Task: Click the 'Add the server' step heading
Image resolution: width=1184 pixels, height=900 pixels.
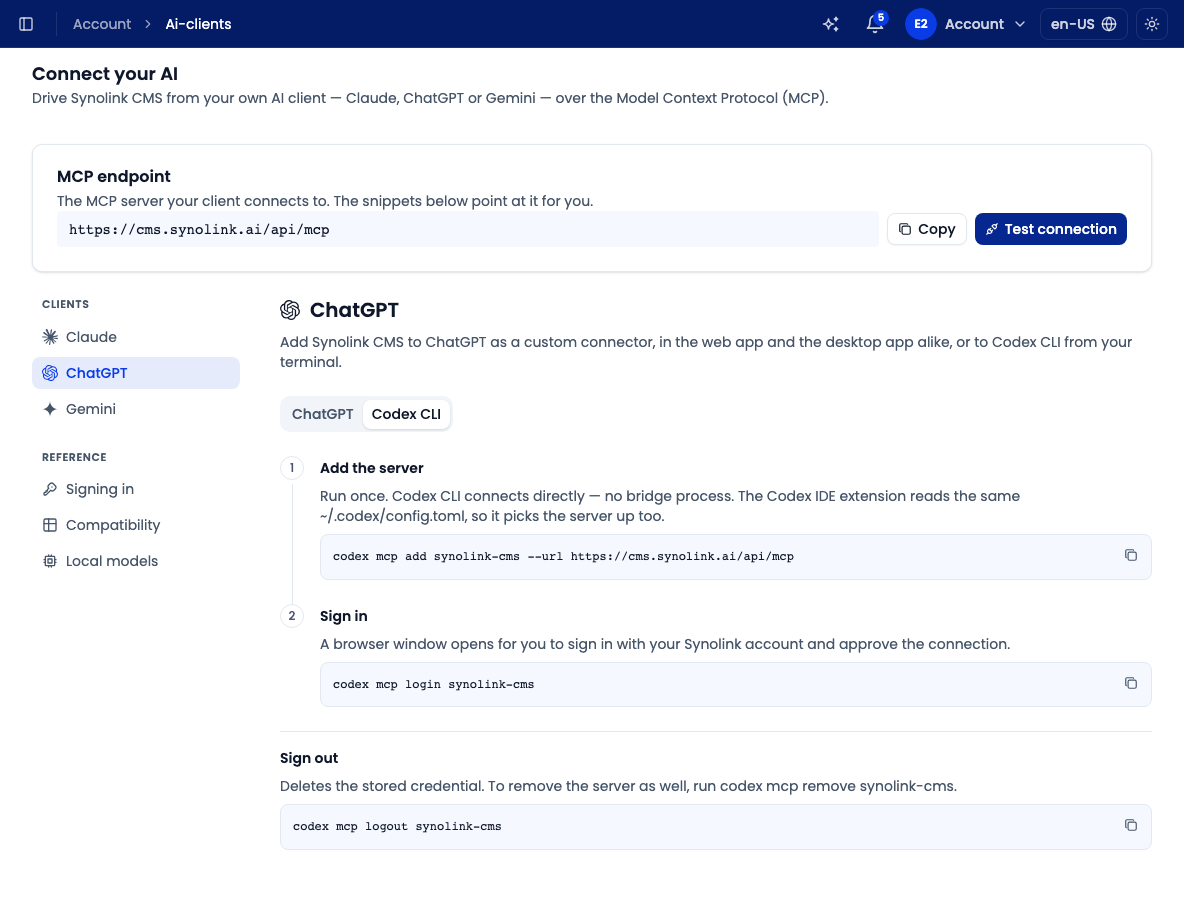Action: point(372,468)
